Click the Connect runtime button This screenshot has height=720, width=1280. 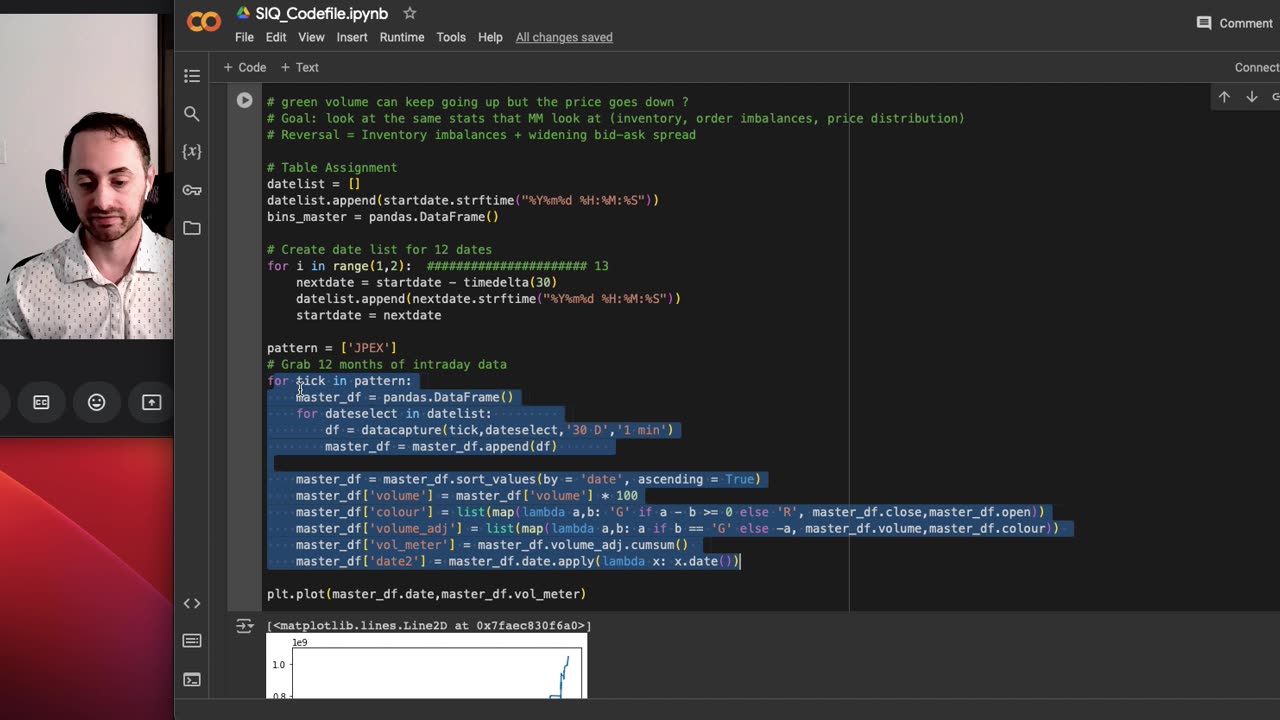click(x=1257, y=67)
